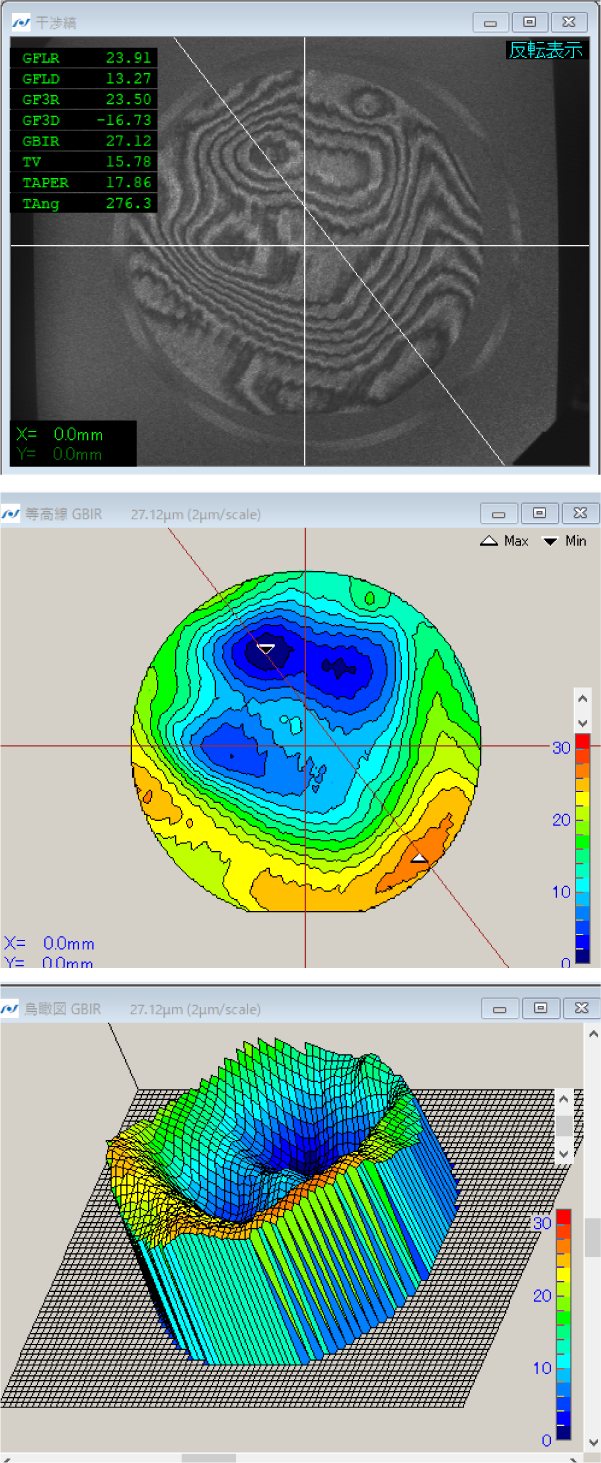601x1463 pixels.
Task: Click red top of contour color scale
Action: [582, 741]
